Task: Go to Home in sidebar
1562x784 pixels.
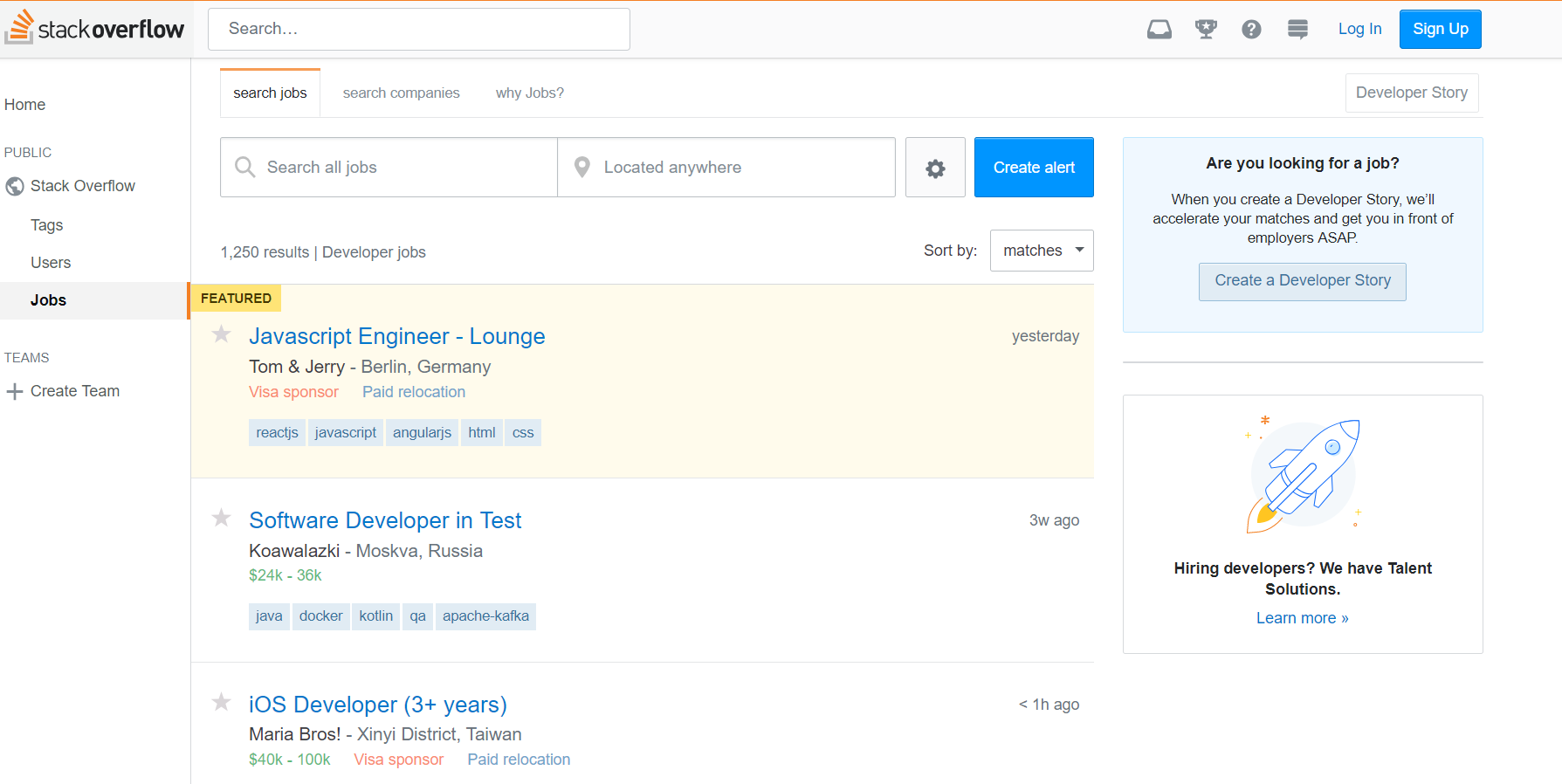Action: tap(24, 105)
